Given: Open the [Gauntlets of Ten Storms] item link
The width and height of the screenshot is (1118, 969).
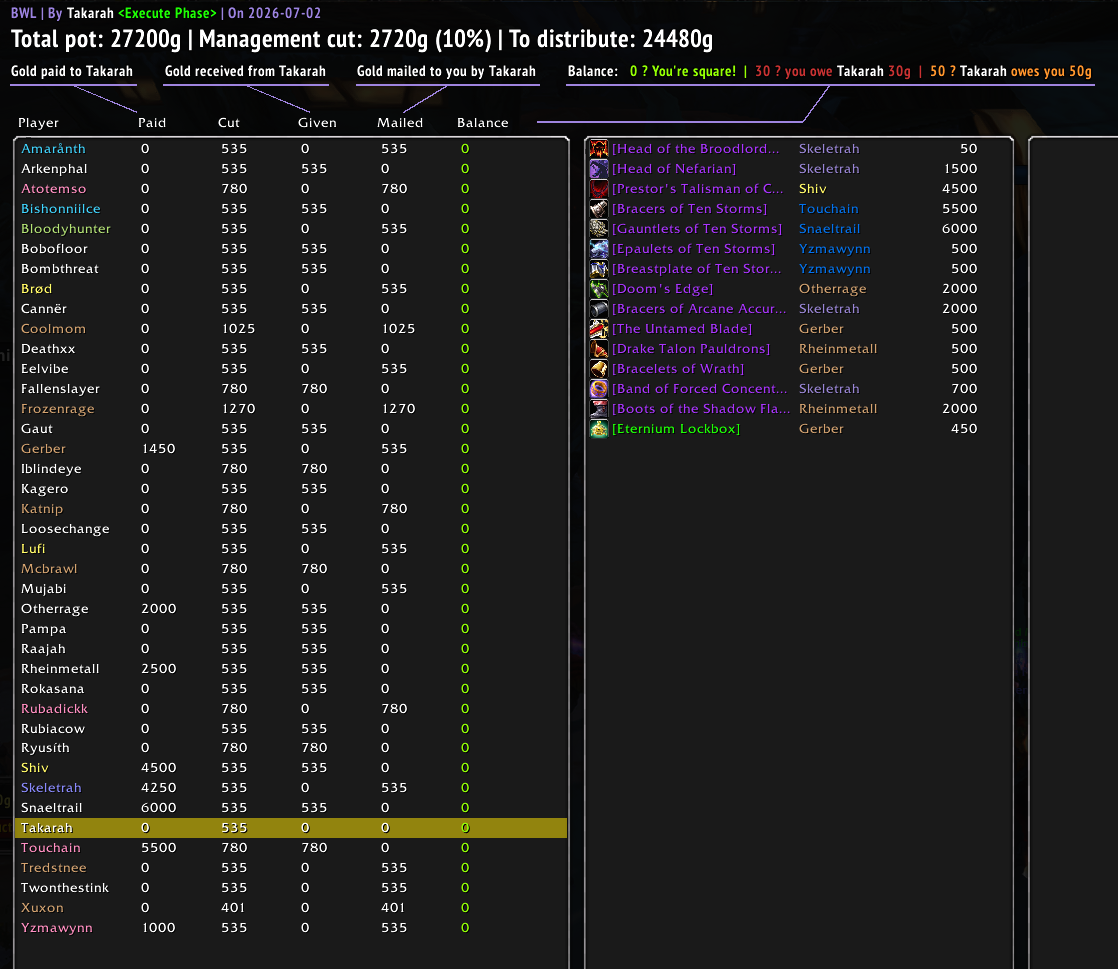Looking at the screenshot, I should coord(697,228).
